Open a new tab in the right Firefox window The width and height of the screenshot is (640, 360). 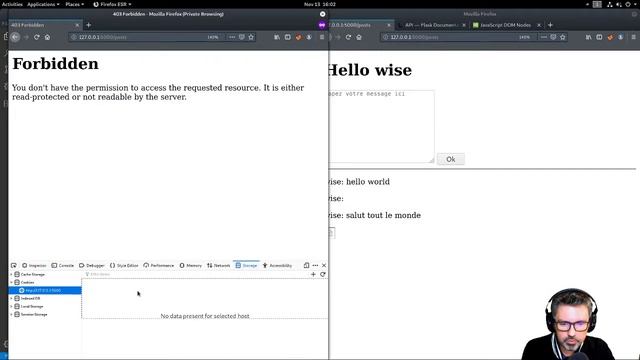pos(550,25)
